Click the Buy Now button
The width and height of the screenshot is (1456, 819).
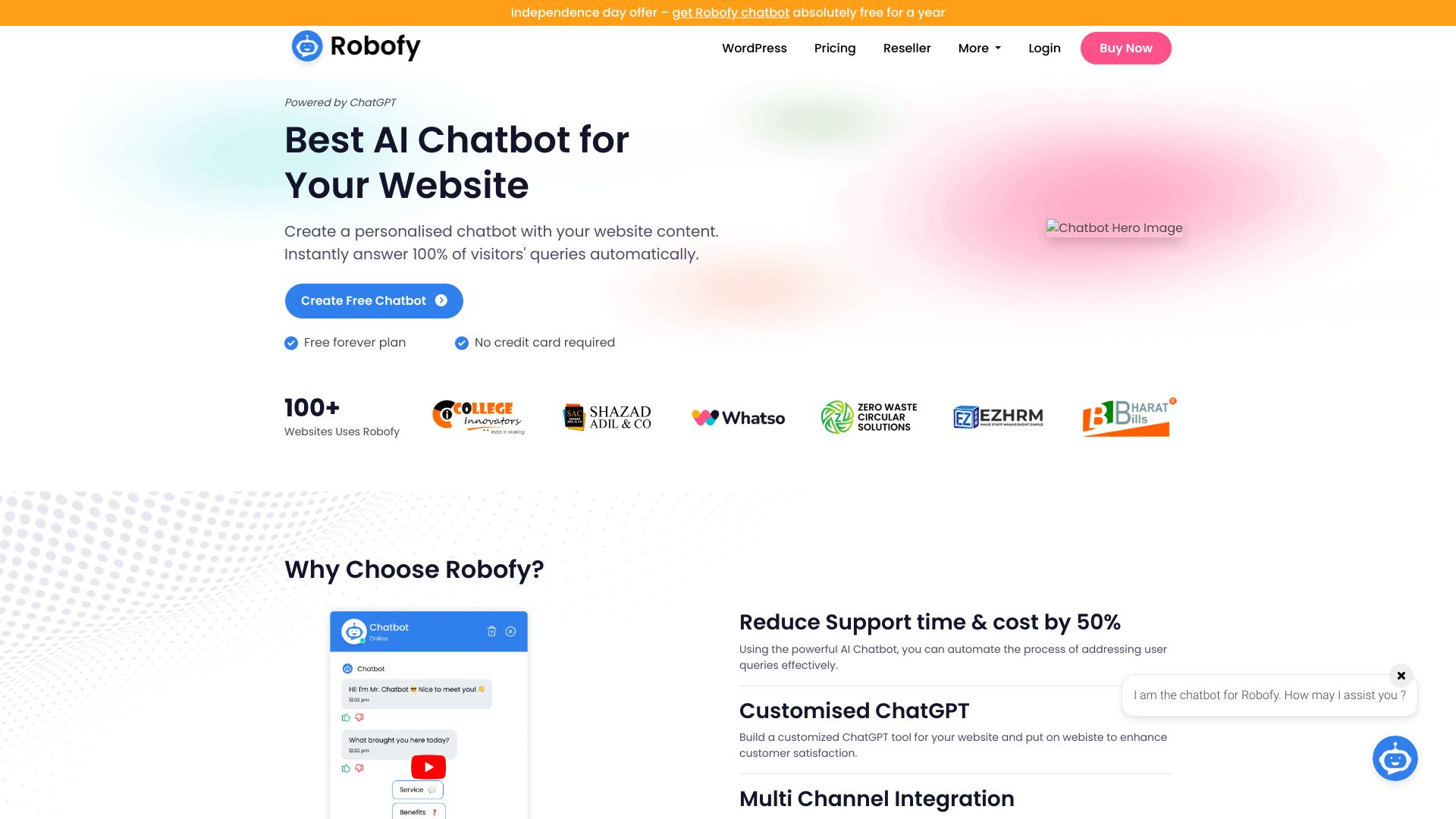click(1126, 48)
